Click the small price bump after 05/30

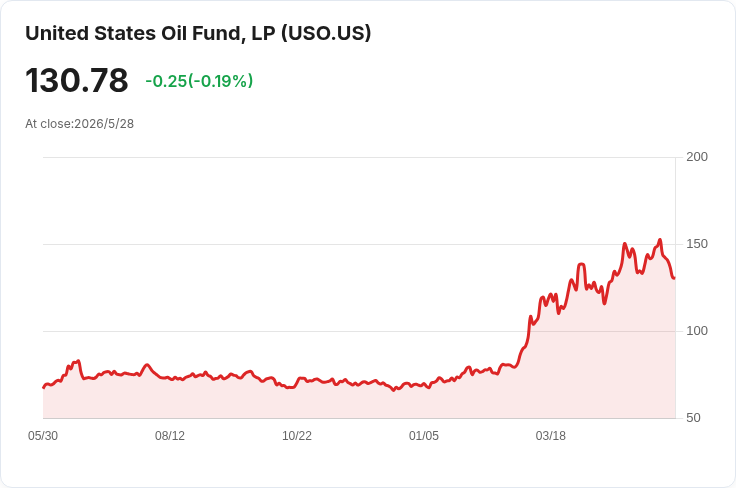click(x=75, y=363)
